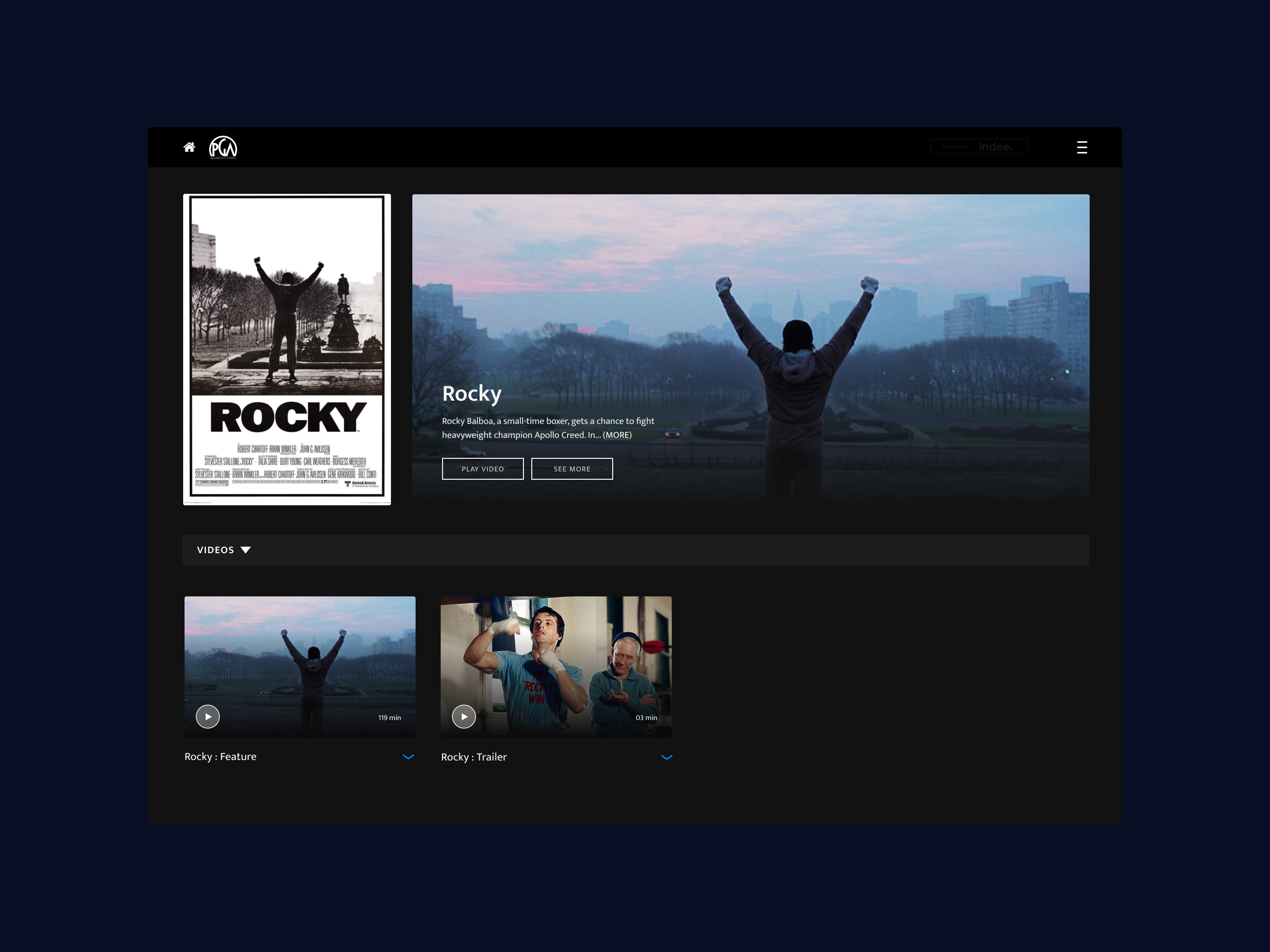The height and width of the screenshot is (952, 1270).
Task: Open the PGA logo in header
Action: 223,147
